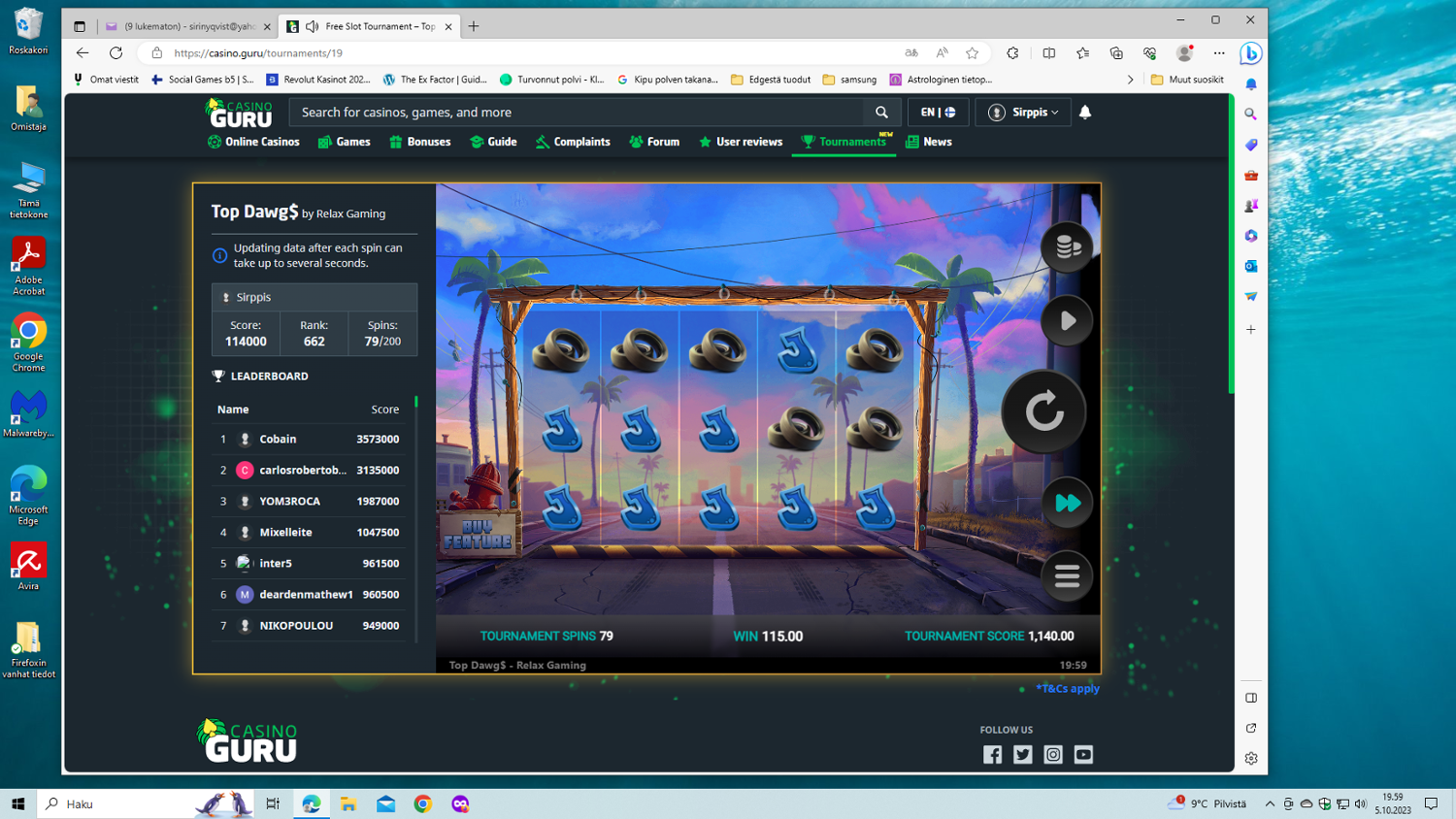This screenshot has height=819, width=1456.
Task: Open Casino Guru Twitter page
Action: point(1022,754)
